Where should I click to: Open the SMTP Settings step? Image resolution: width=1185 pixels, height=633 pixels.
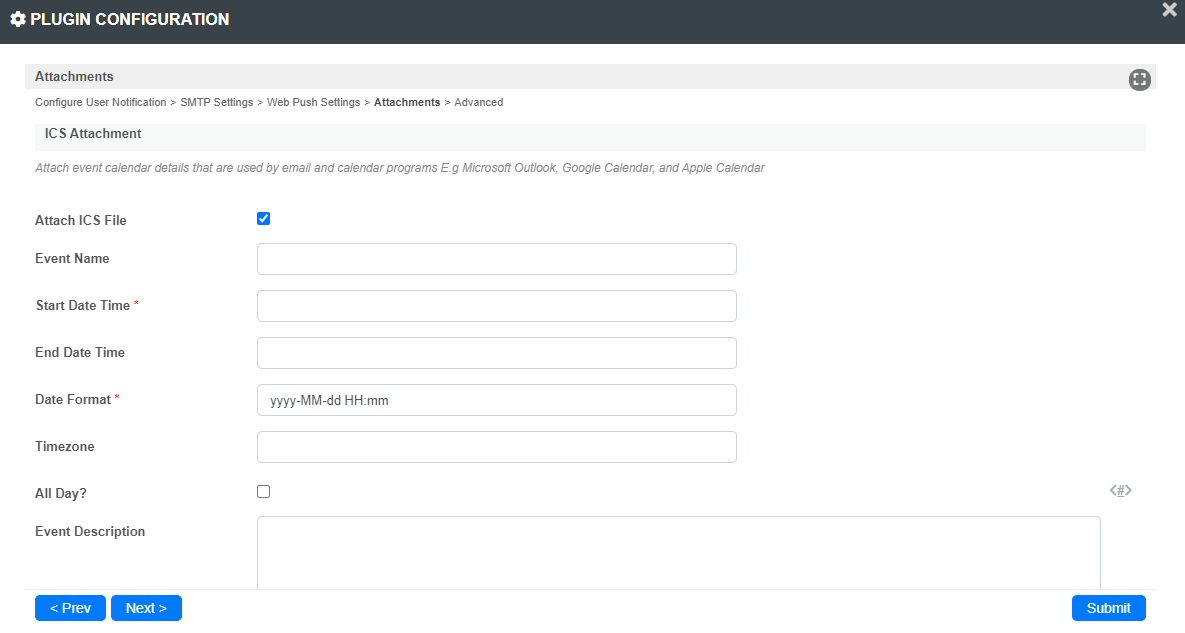point(216,102)
